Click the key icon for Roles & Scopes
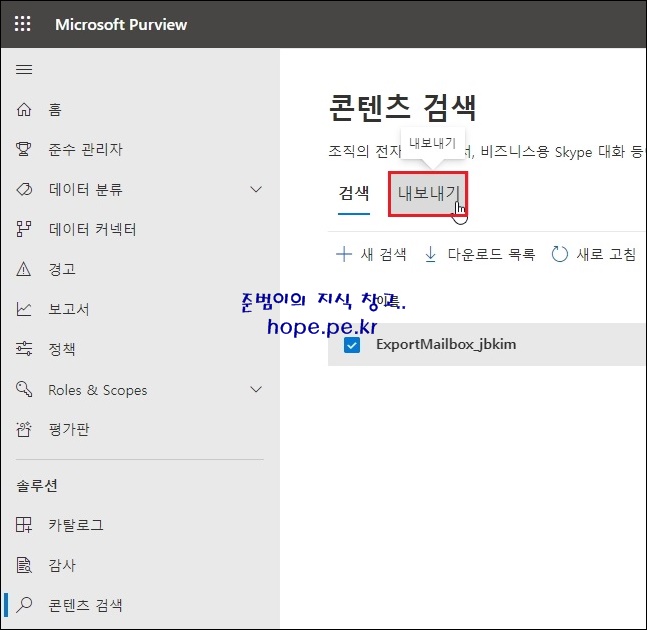647x630 pixels. [x=24, y=389]
